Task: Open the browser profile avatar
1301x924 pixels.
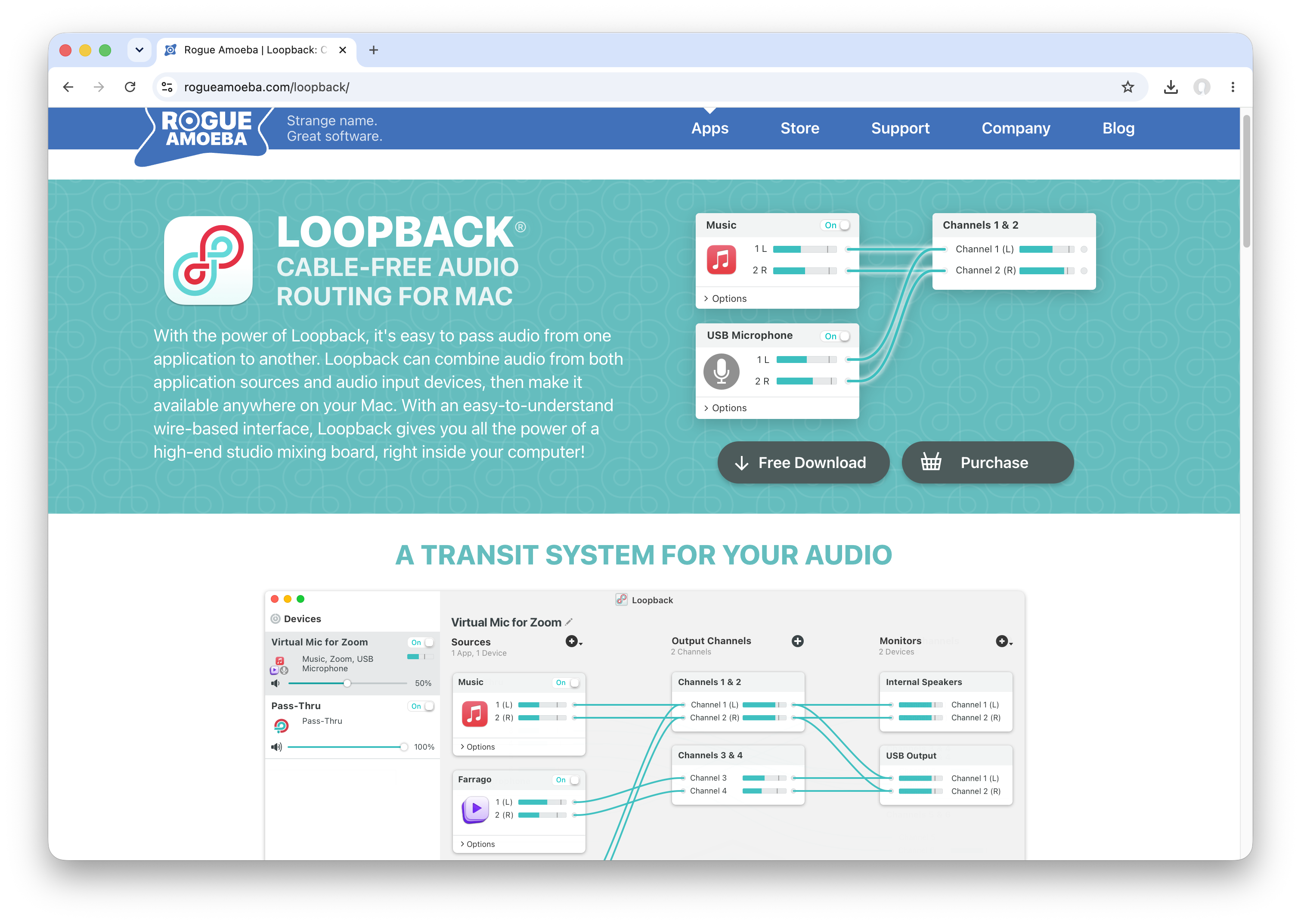Action: (x=1202, y=87)
